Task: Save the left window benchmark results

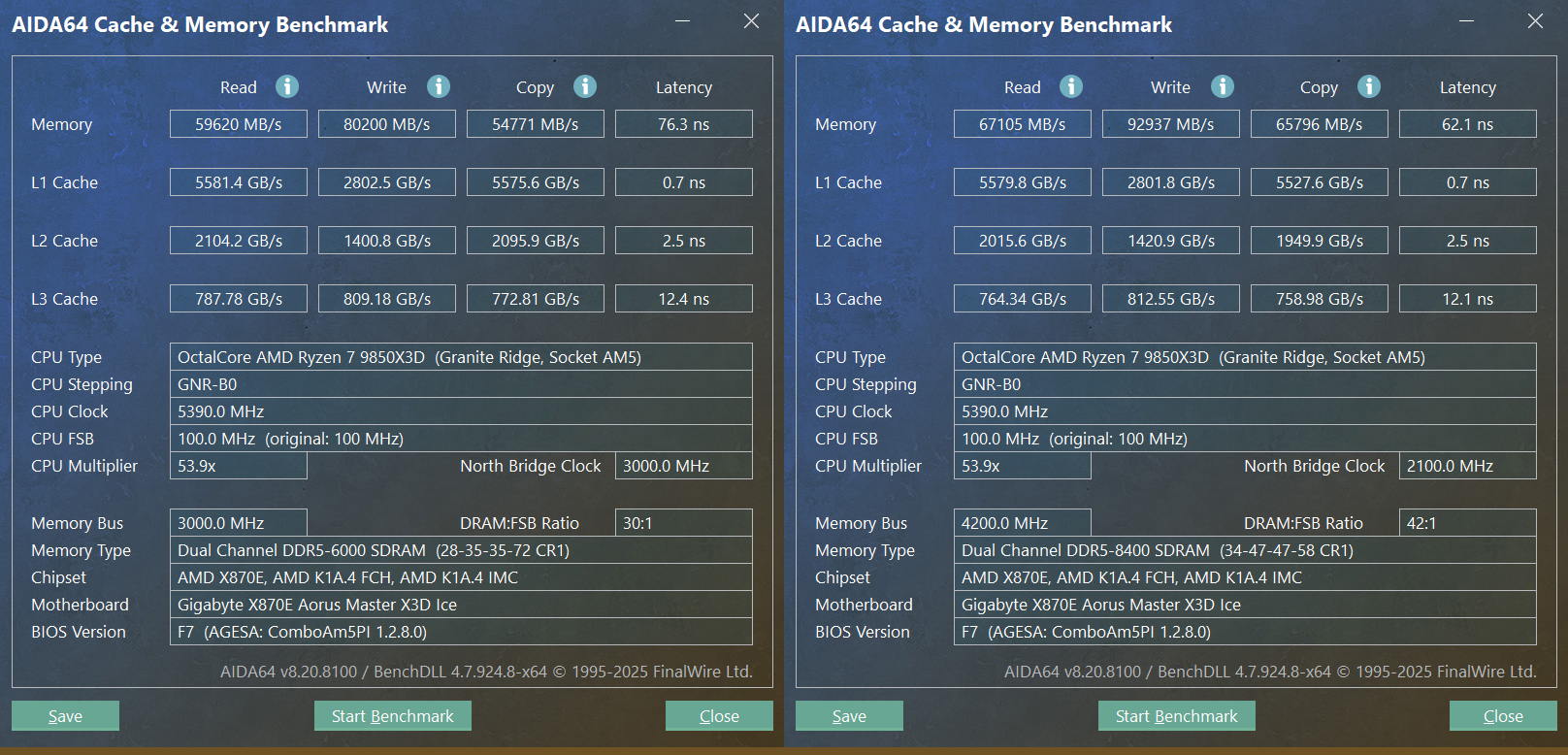Action: (x=65, y=716)
